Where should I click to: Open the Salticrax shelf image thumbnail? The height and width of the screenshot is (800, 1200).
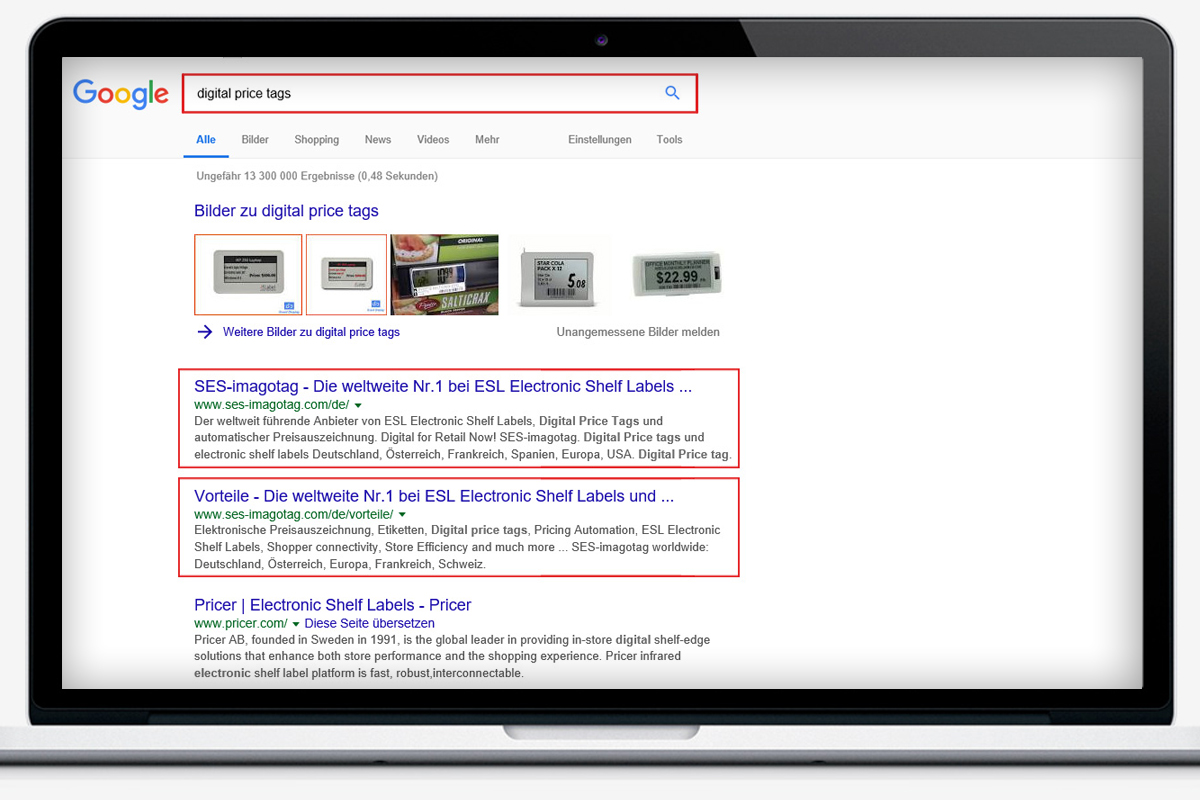[x=444, y=275]
